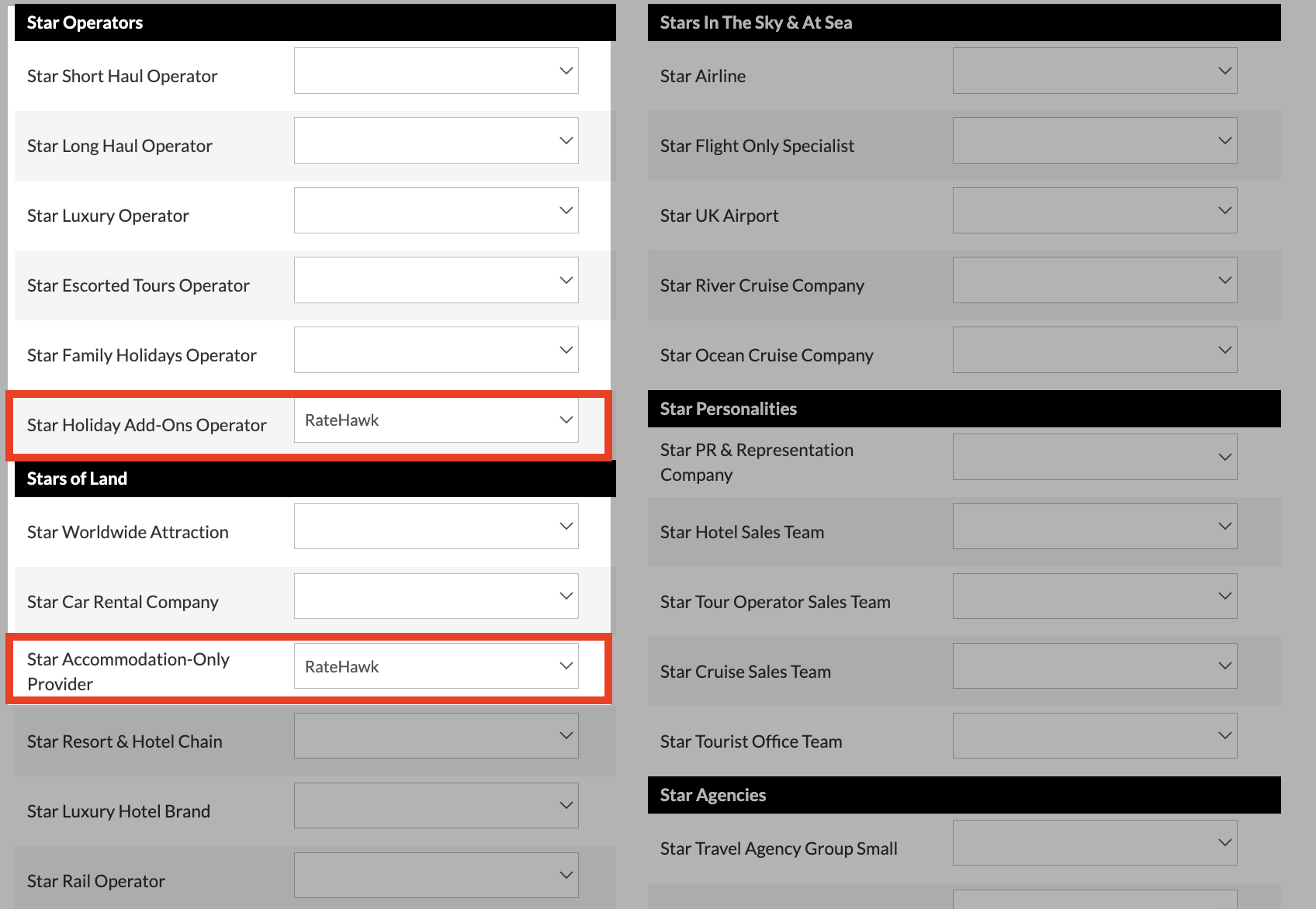Expand the Star Long Haul Operator dropdown
The width and height of the screenshot is (1316, 909).
tap(436, 140)
